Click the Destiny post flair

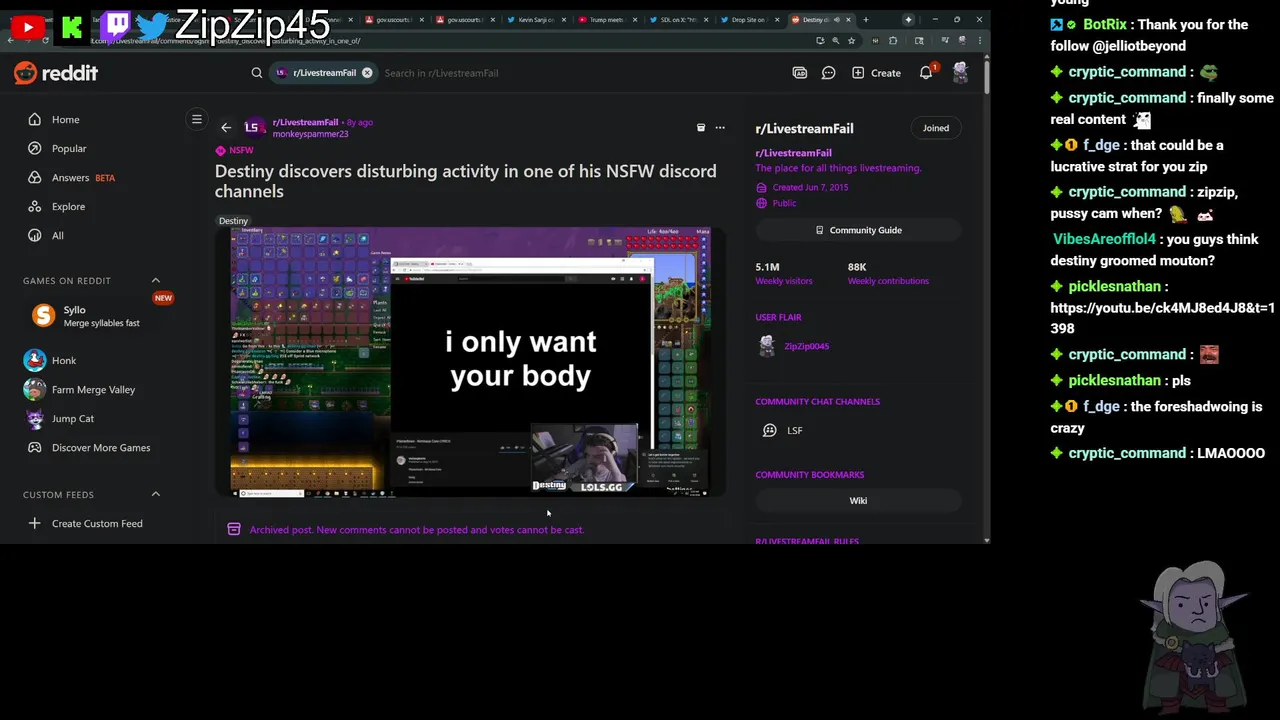(x=233, y=221)
